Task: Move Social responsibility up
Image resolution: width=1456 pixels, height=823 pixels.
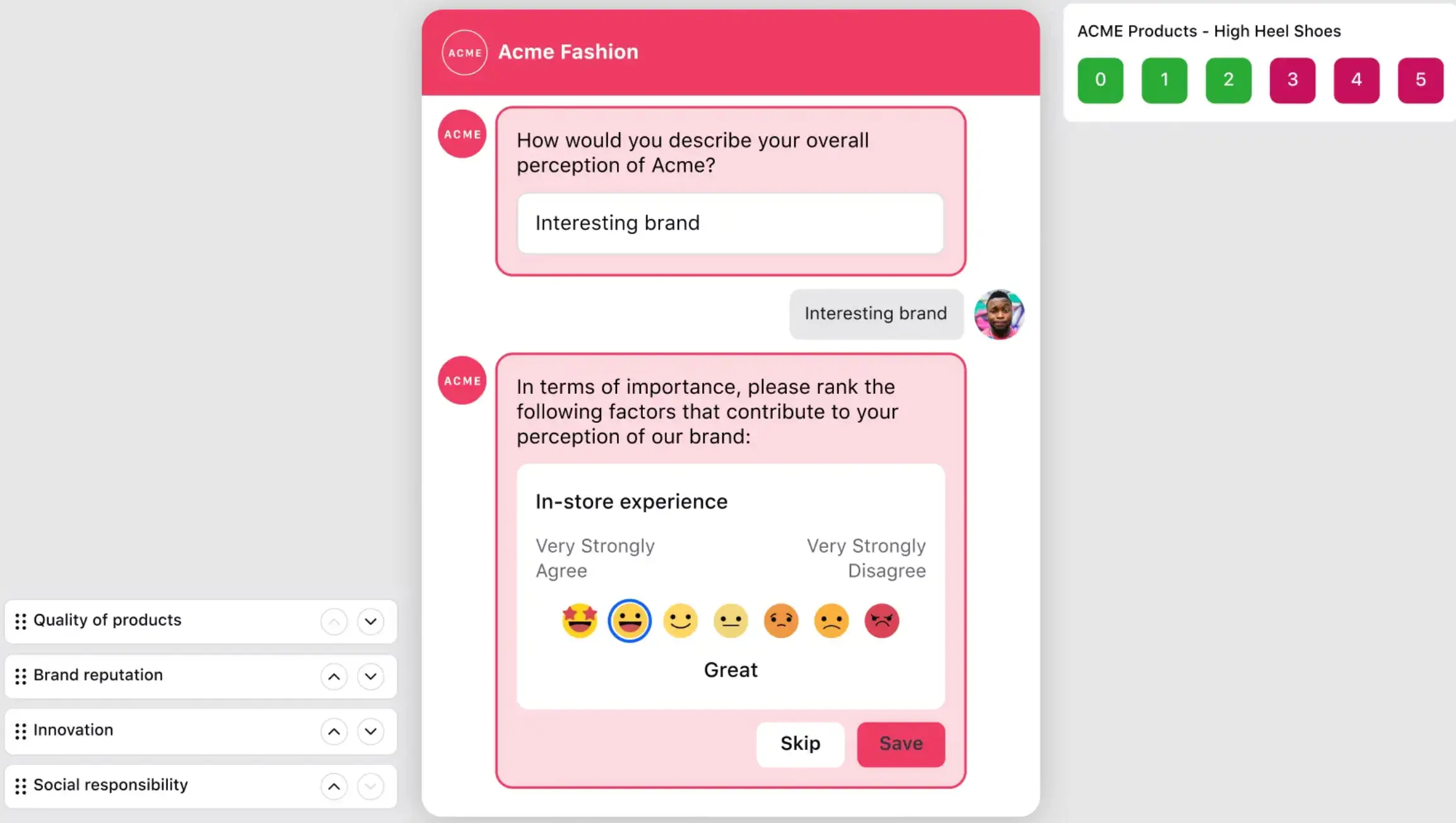Action: 334,786
